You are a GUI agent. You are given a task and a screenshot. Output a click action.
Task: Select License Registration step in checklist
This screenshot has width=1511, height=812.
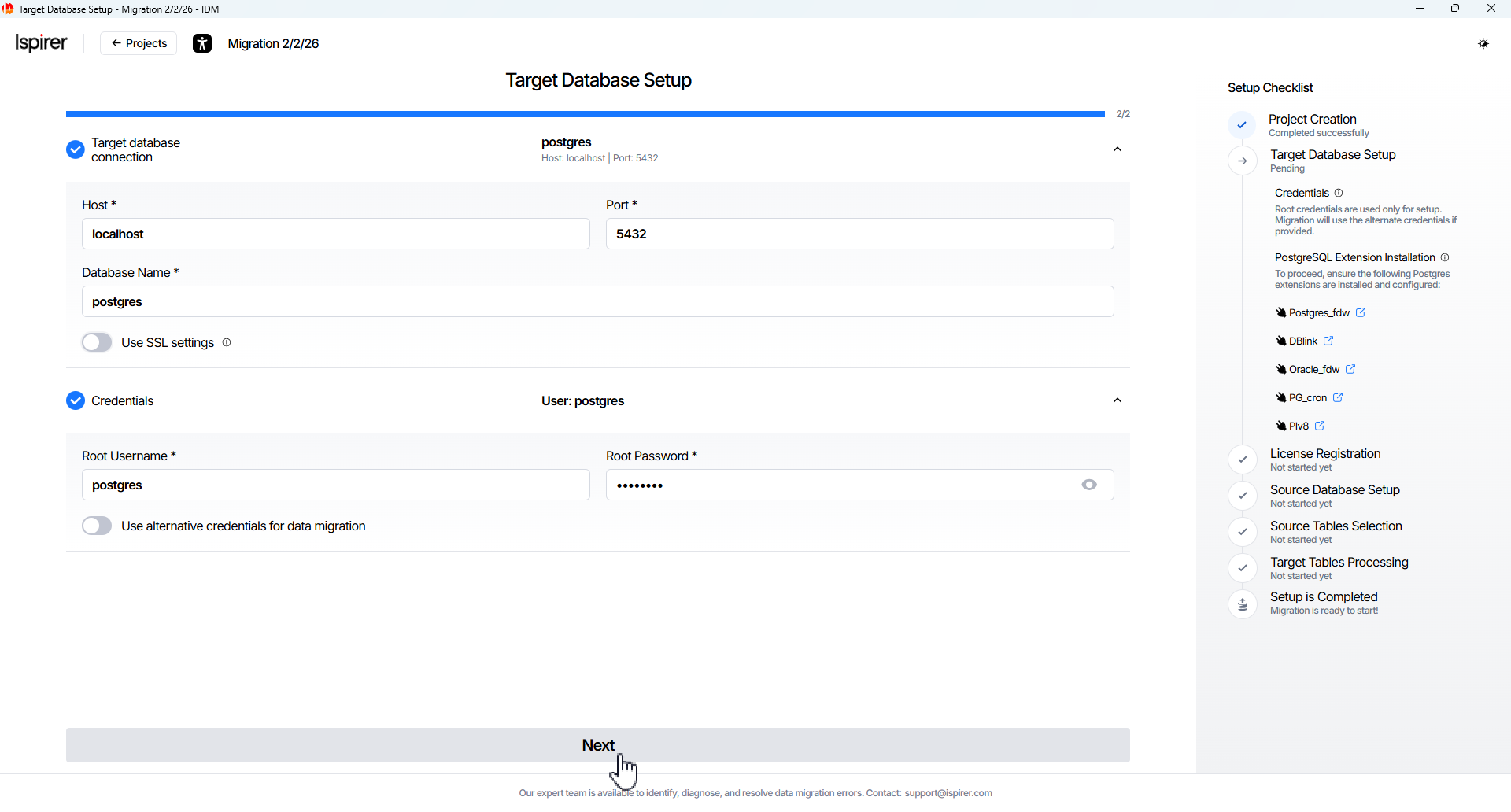click(x=1324, y=454)
